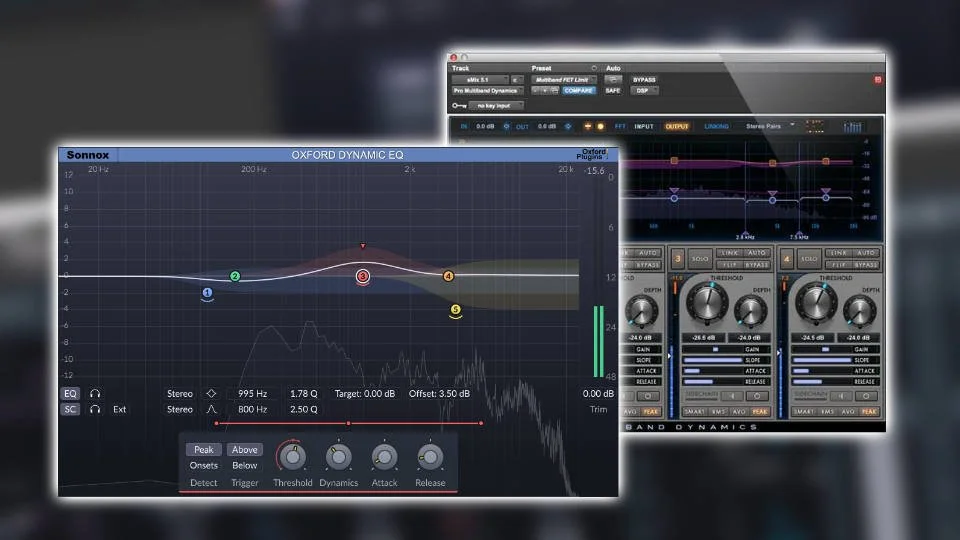Open the Track selector dropdown in Pro Tools window
Image resolution: width=960 pixels, height=540 pixels.
[x=480, y=80]
